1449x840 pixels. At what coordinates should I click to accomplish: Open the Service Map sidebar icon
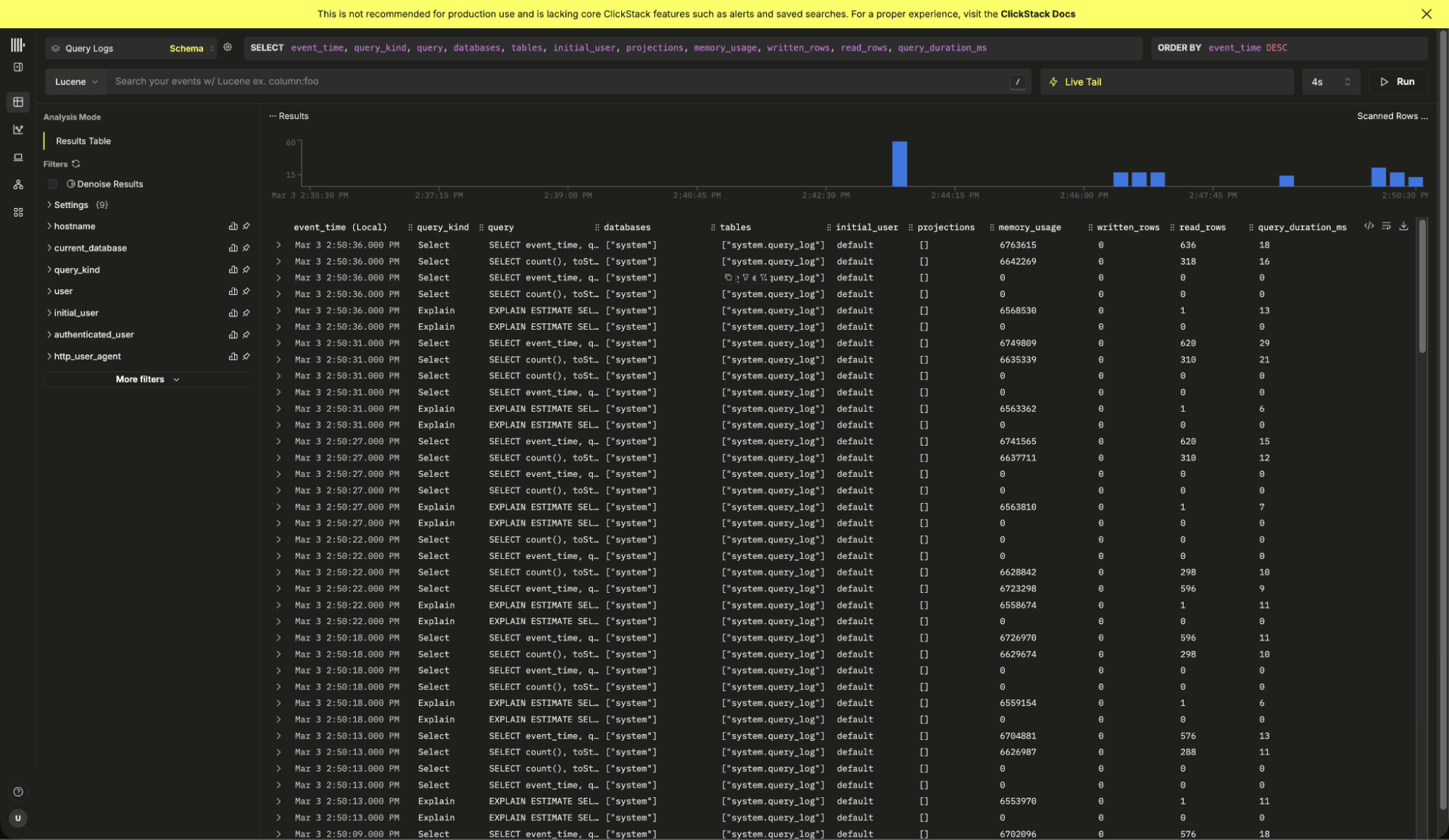(x=18, y=185)
